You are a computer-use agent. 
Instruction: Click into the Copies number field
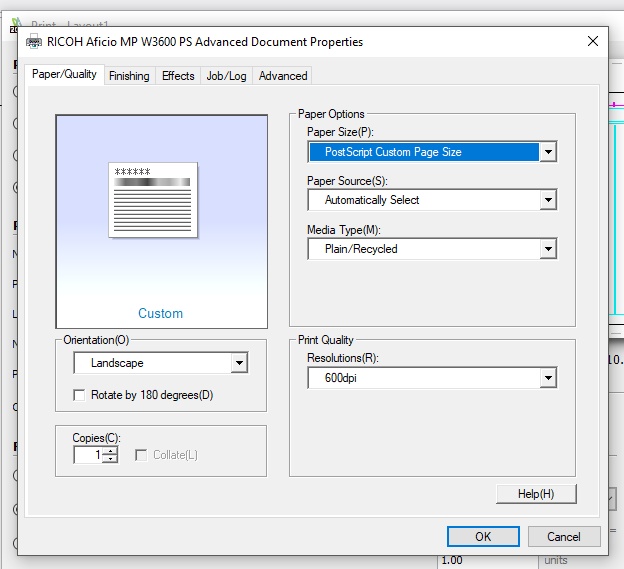pos(88,455)
